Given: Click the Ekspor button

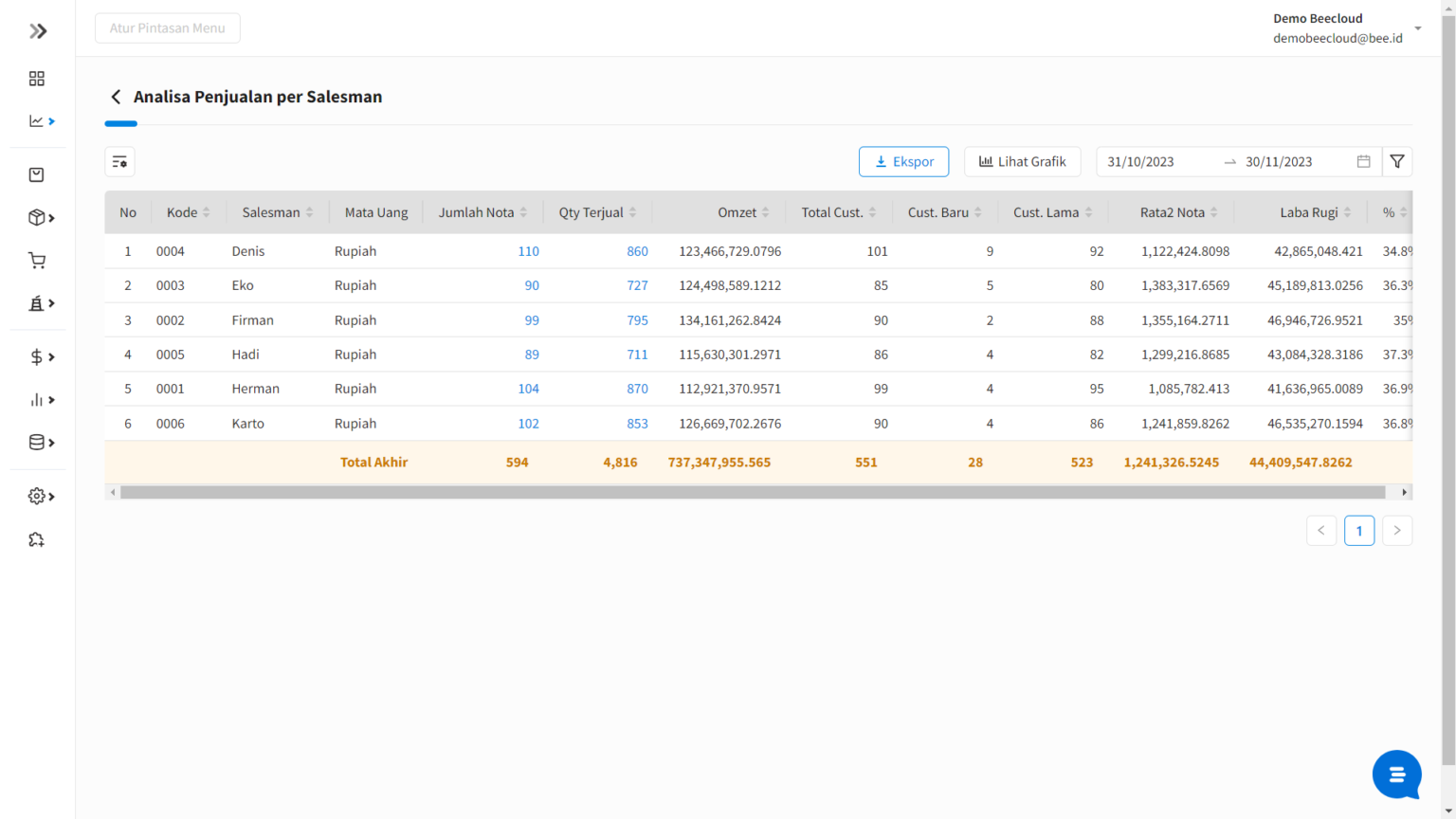Looking at the screenshot, I should pyautogui.click(x=903, y=162).
